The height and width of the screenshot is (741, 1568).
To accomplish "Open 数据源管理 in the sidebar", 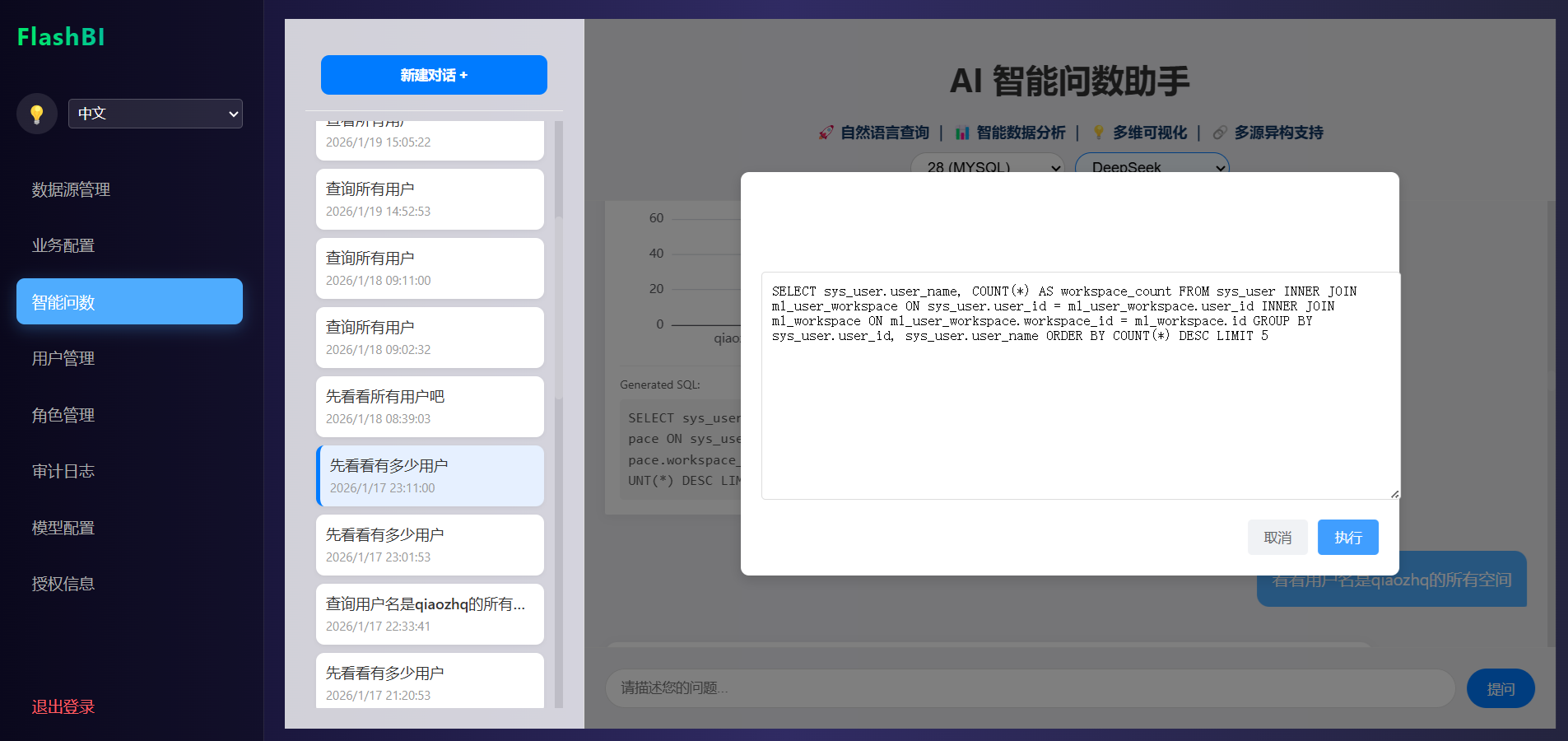I will click(71, 189).
